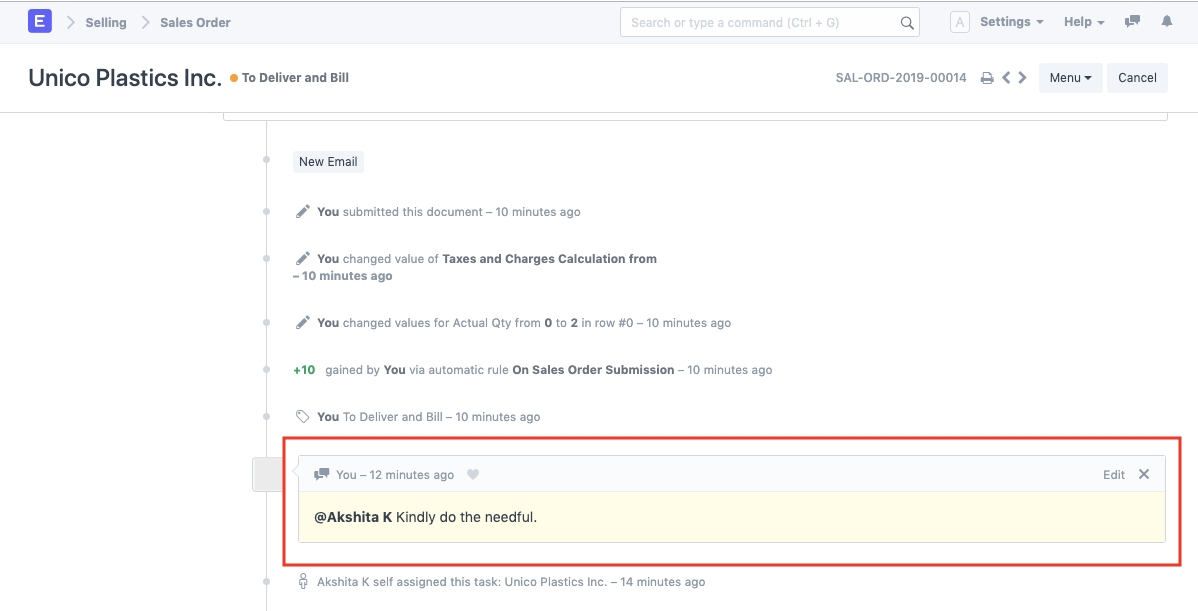Like the comment with heart icon

[473, 475]
